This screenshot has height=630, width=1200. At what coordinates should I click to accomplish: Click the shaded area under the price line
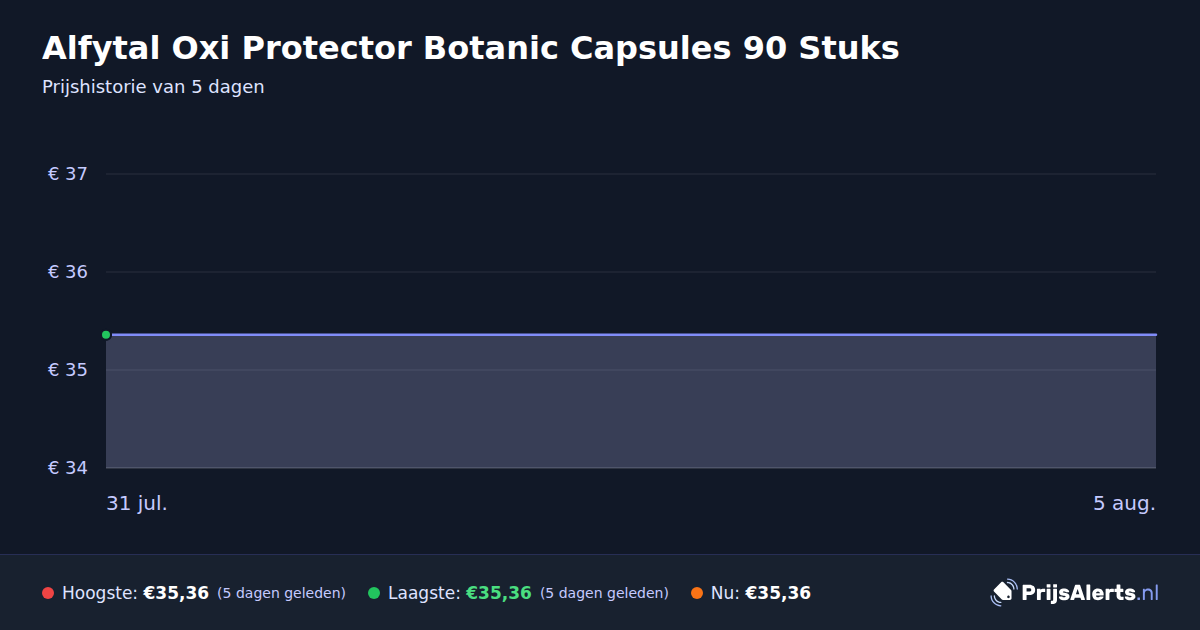point(631,402)
